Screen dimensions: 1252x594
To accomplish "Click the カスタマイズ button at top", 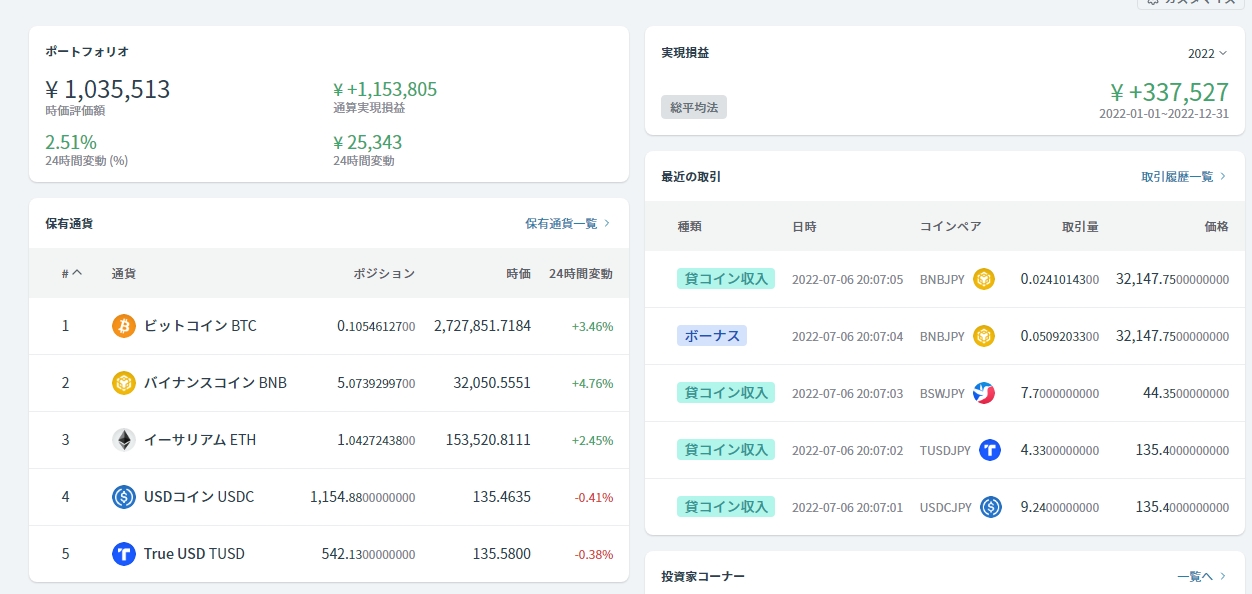I will tap(1190, 3).
